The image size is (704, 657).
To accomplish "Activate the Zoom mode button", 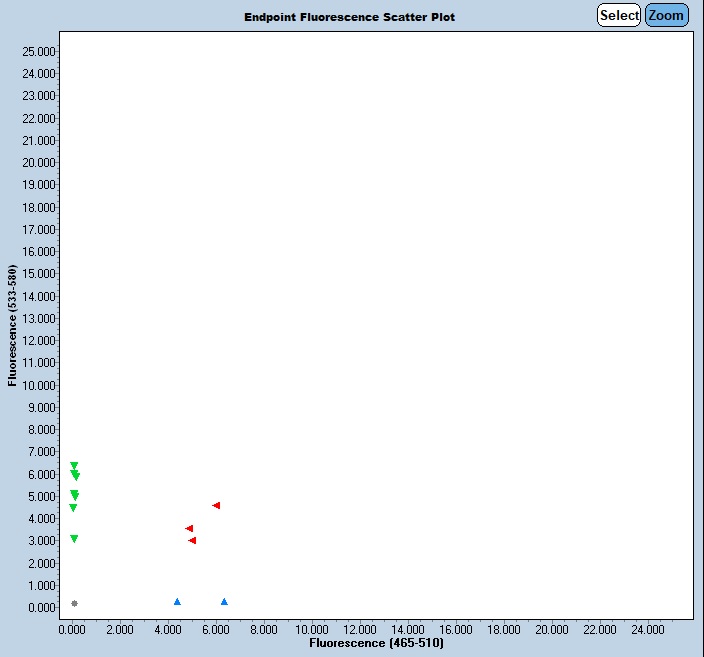I will [667, 15].
